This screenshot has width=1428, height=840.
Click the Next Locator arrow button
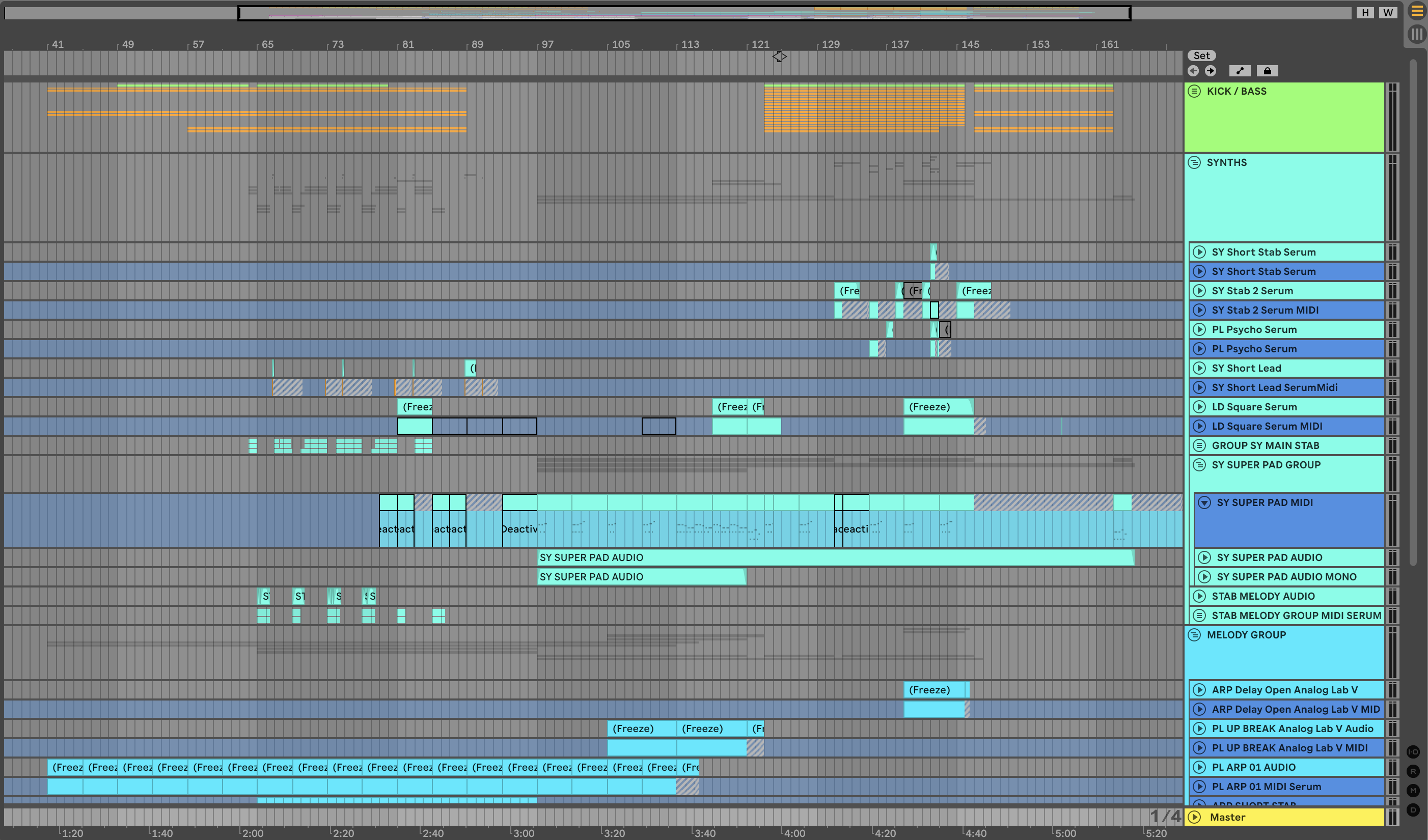[1211, 71]
